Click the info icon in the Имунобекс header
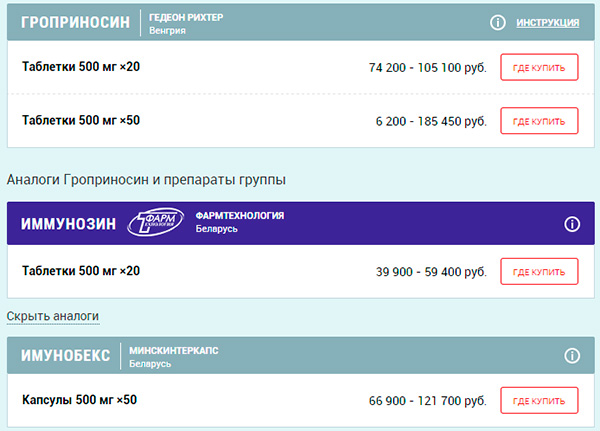The width and height of the screenshot is (600, 431). click(572, 356)
